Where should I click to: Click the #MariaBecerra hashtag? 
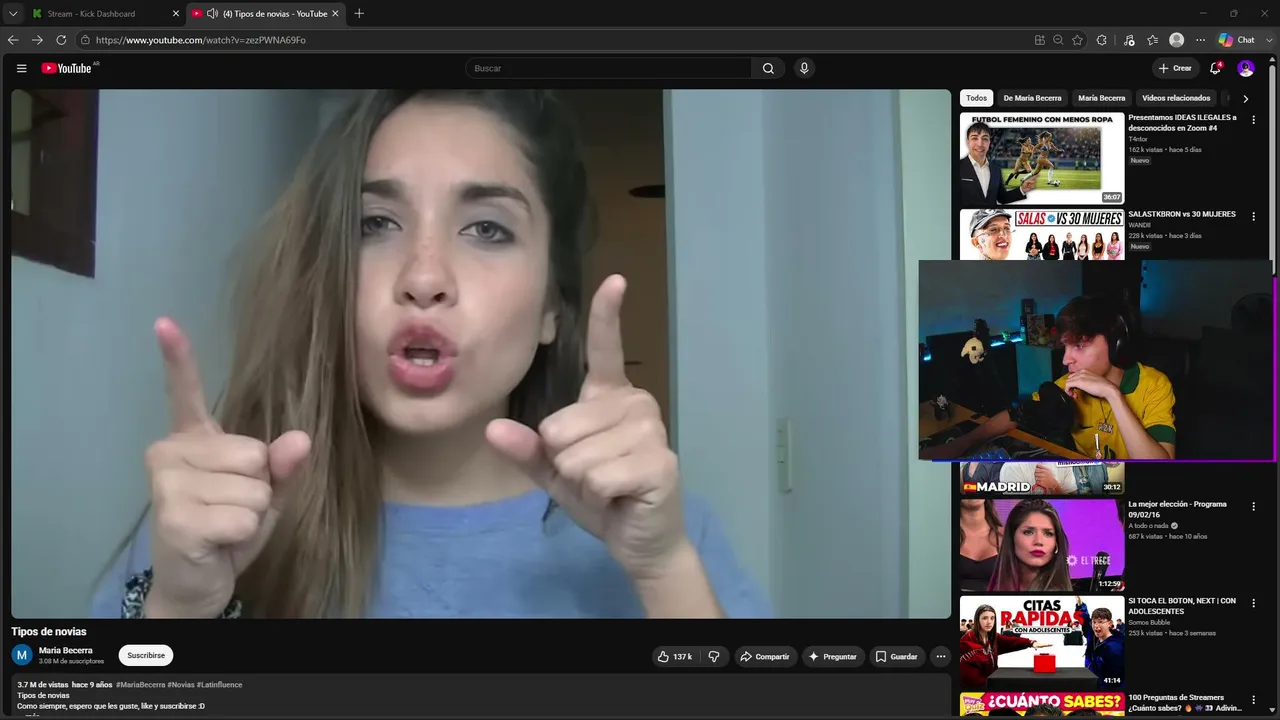coord(140,685)
